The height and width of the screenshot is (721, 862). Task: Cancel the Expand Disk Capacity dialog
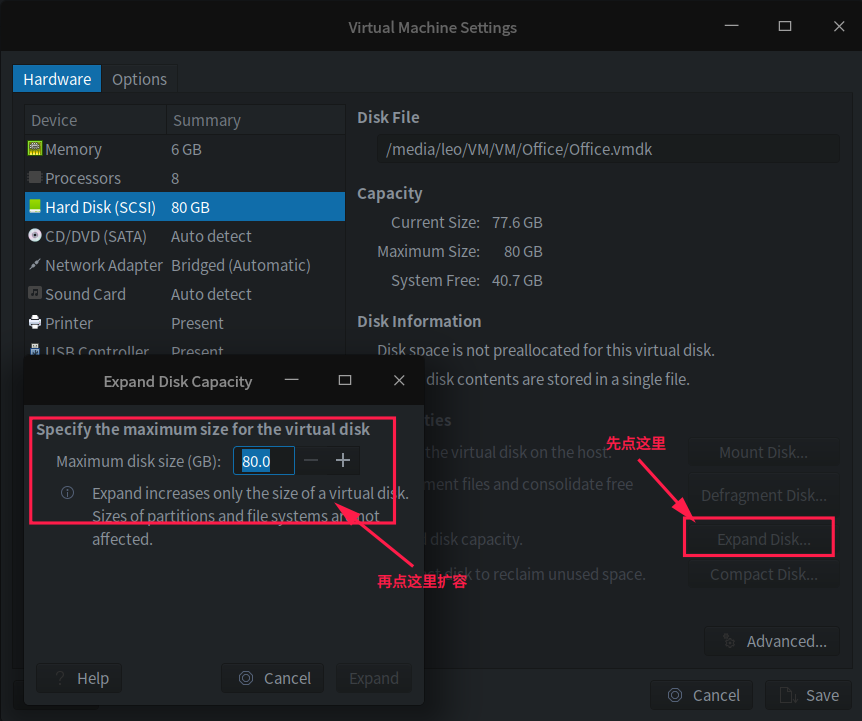click(273, 678)
